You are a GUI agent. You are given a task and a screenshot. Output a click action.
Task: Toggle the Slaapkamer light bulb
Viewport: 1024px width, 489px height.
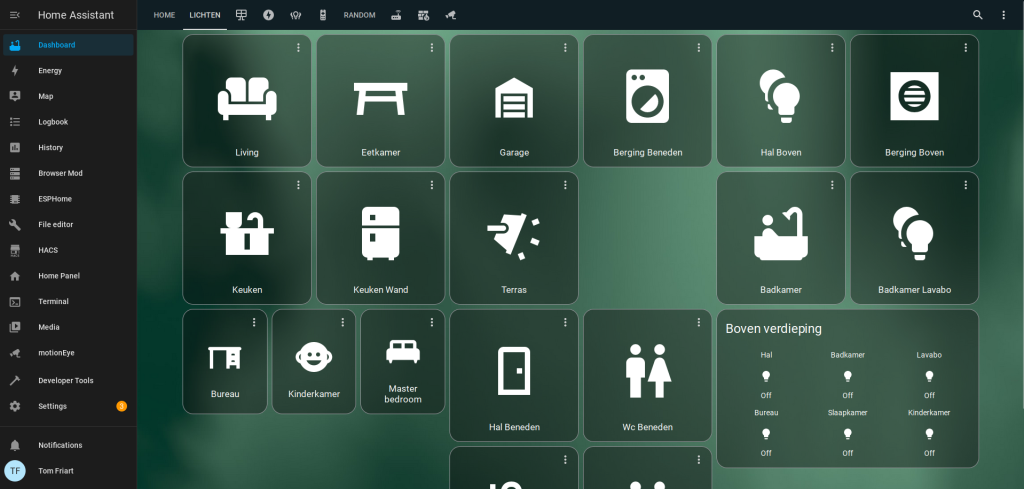847,434
